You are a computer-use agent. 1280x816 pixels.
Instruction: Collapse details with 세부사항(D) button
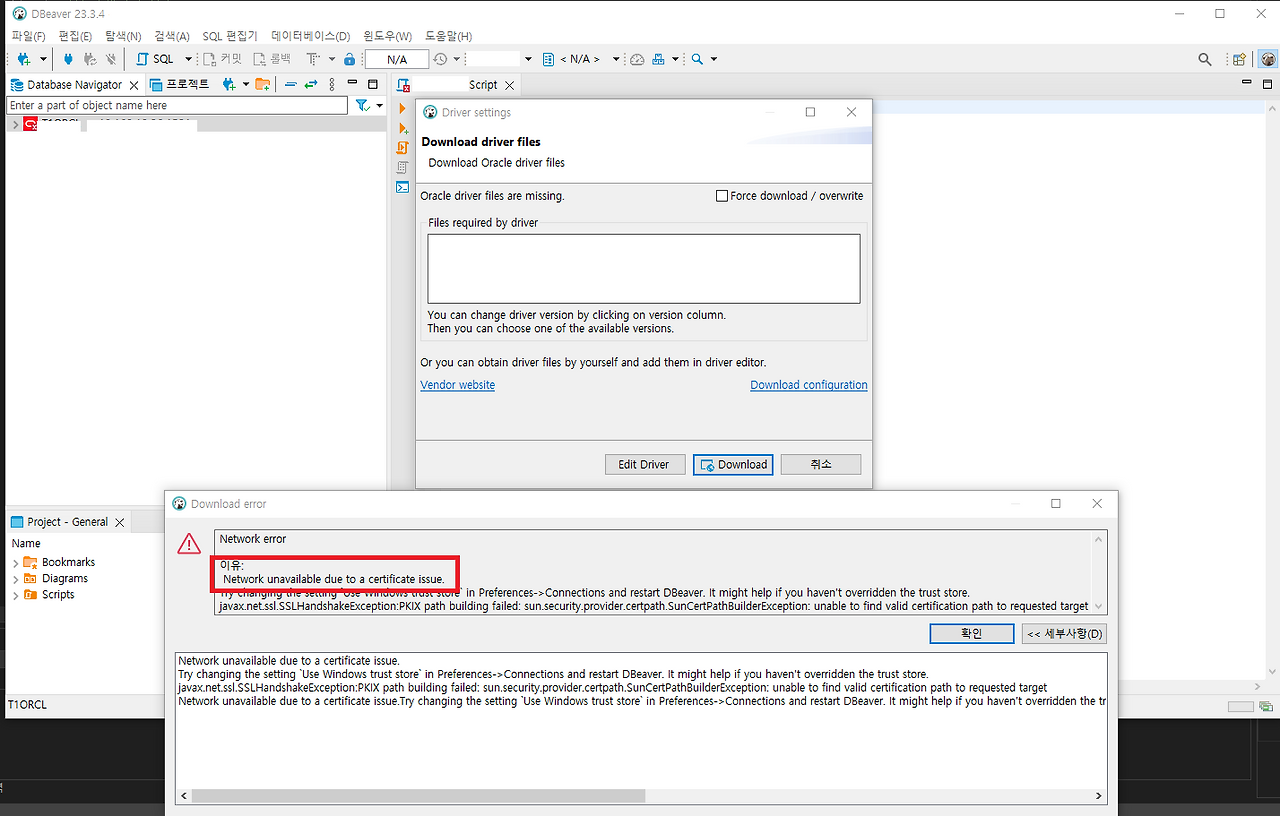(1064, 634)
